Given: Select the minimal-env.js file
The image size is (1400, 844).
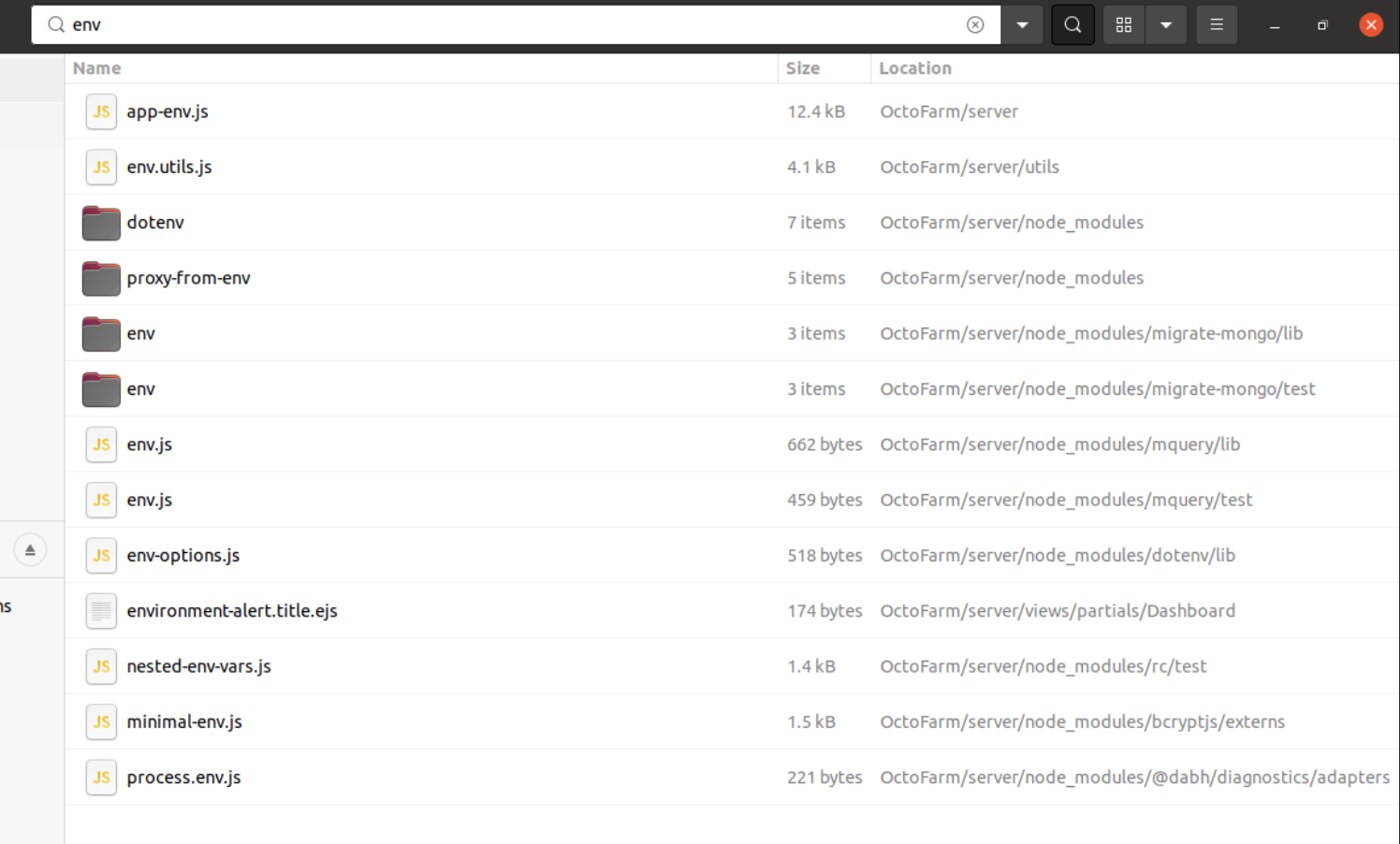Looking at the screenshot, I should click(x=184, y=721).
